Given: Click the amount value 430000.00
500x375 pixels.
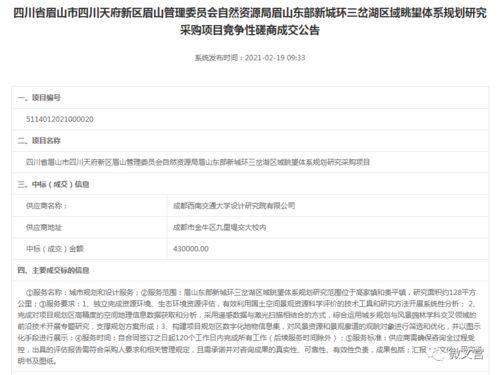Looking at the screenshot, I should [x=191, y=249].
